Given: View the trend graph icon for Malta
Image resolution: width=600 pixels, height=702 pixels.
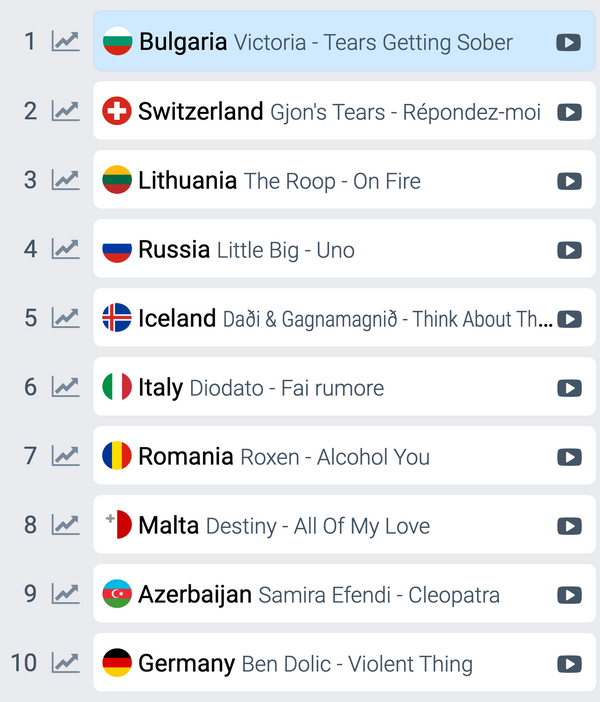Looking at the screenshot, I should click(x=65, y=524).
